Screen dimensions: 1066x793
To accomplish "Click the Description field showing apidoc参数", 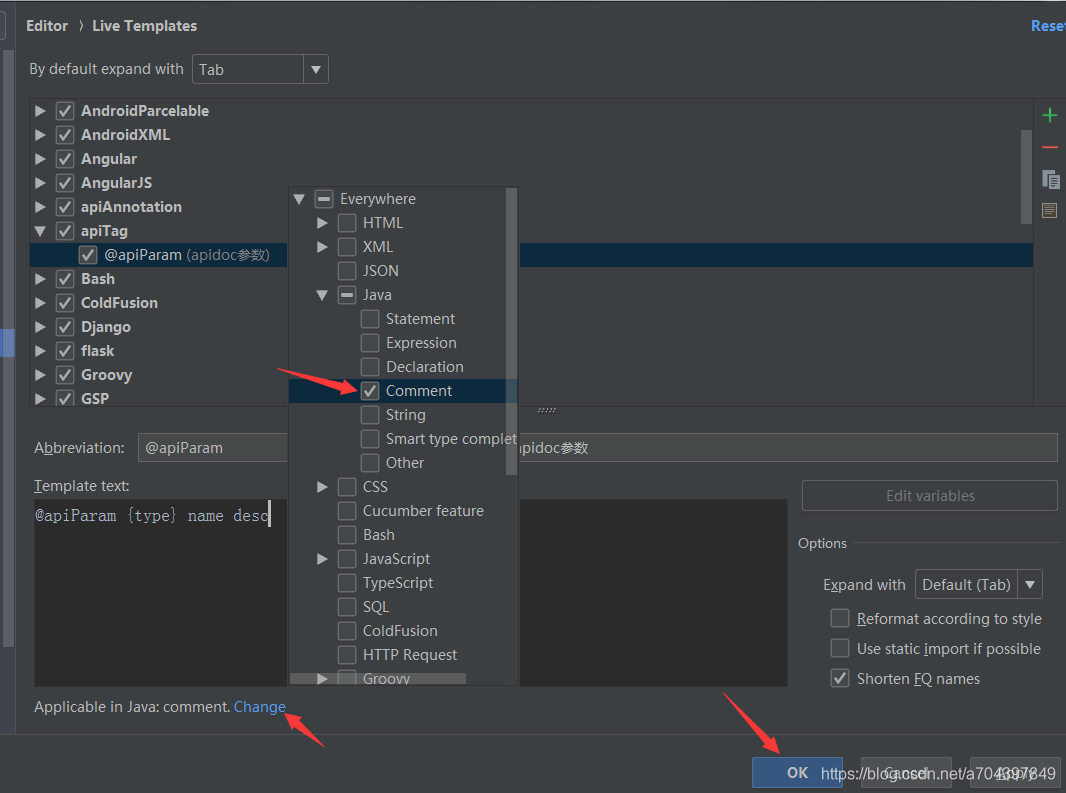I will coord(788,448).
